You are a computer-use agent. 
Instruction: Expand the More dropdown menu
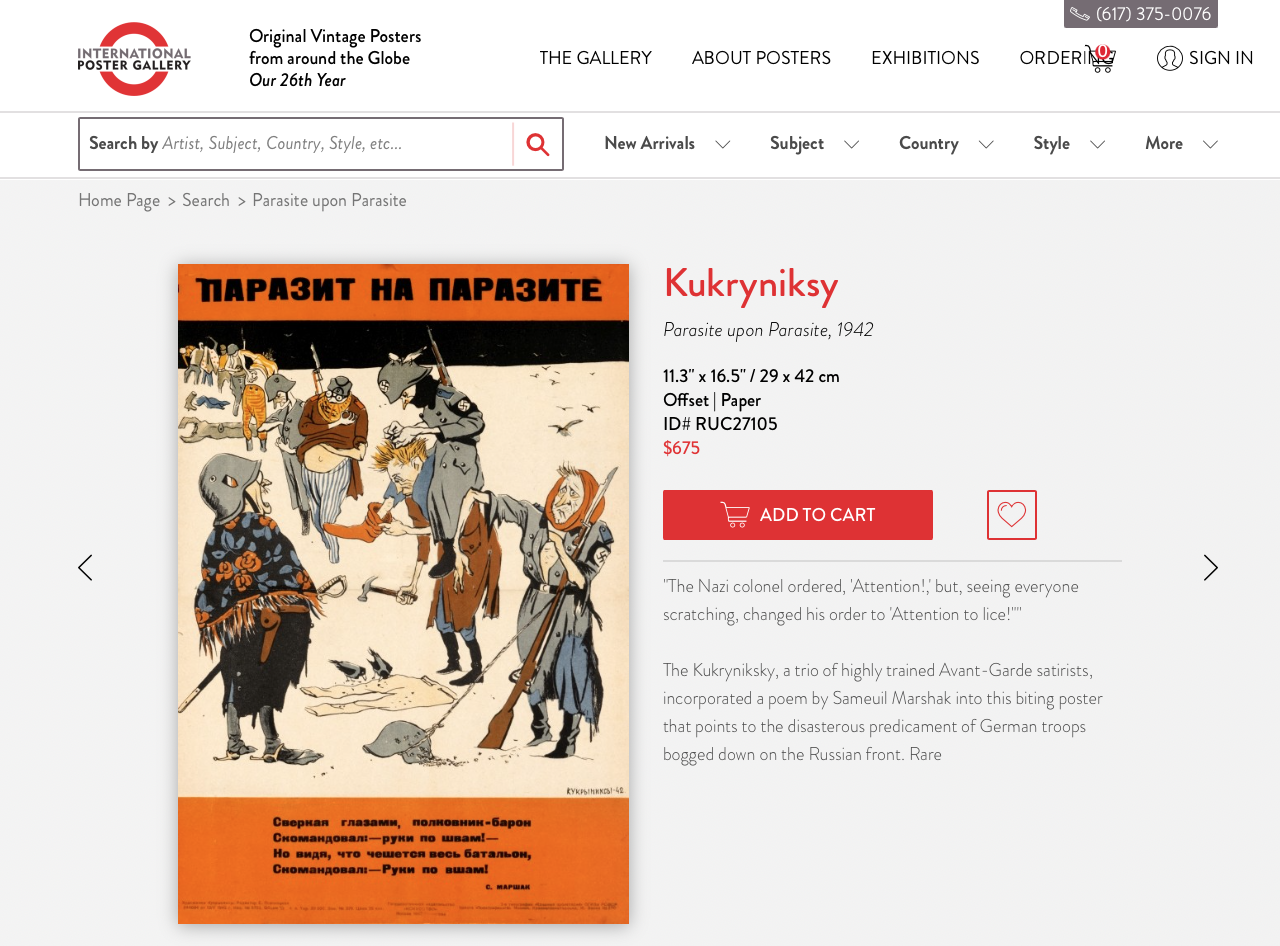click(x=1181, y=144)
